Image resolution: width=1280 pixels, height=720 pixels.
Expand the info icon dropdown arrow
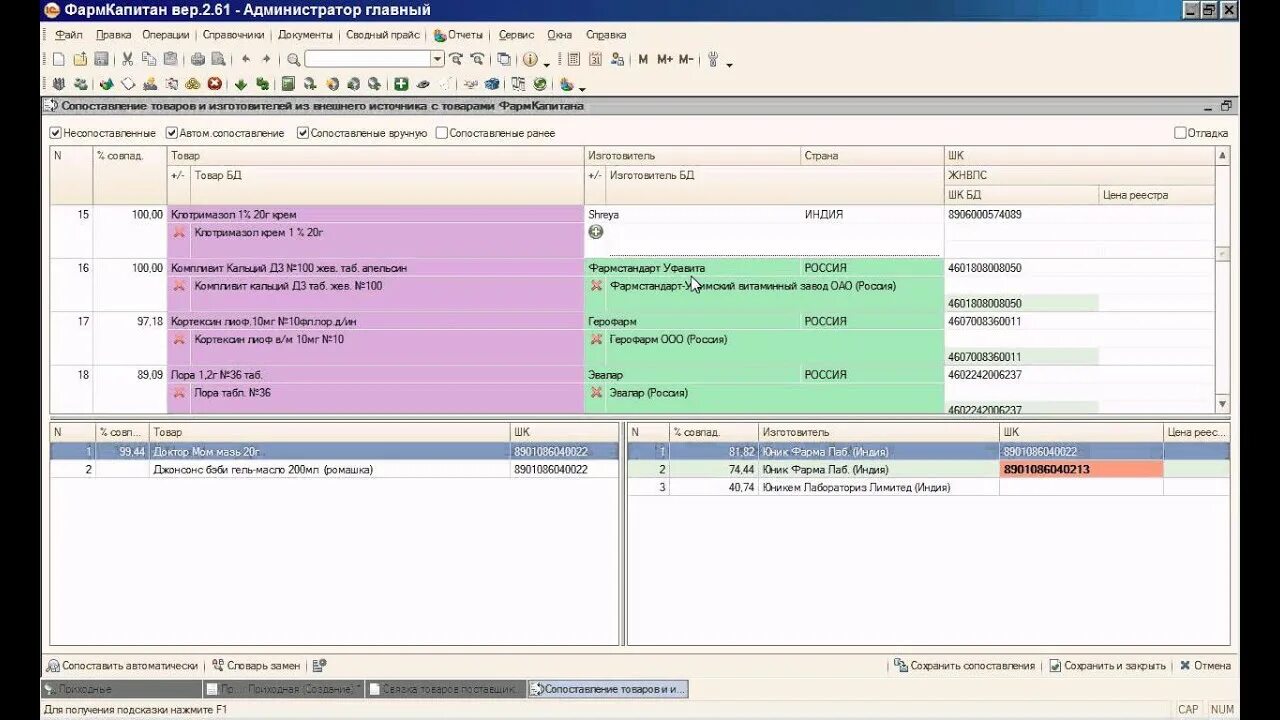pyautogui.click(x=547, y=63)
